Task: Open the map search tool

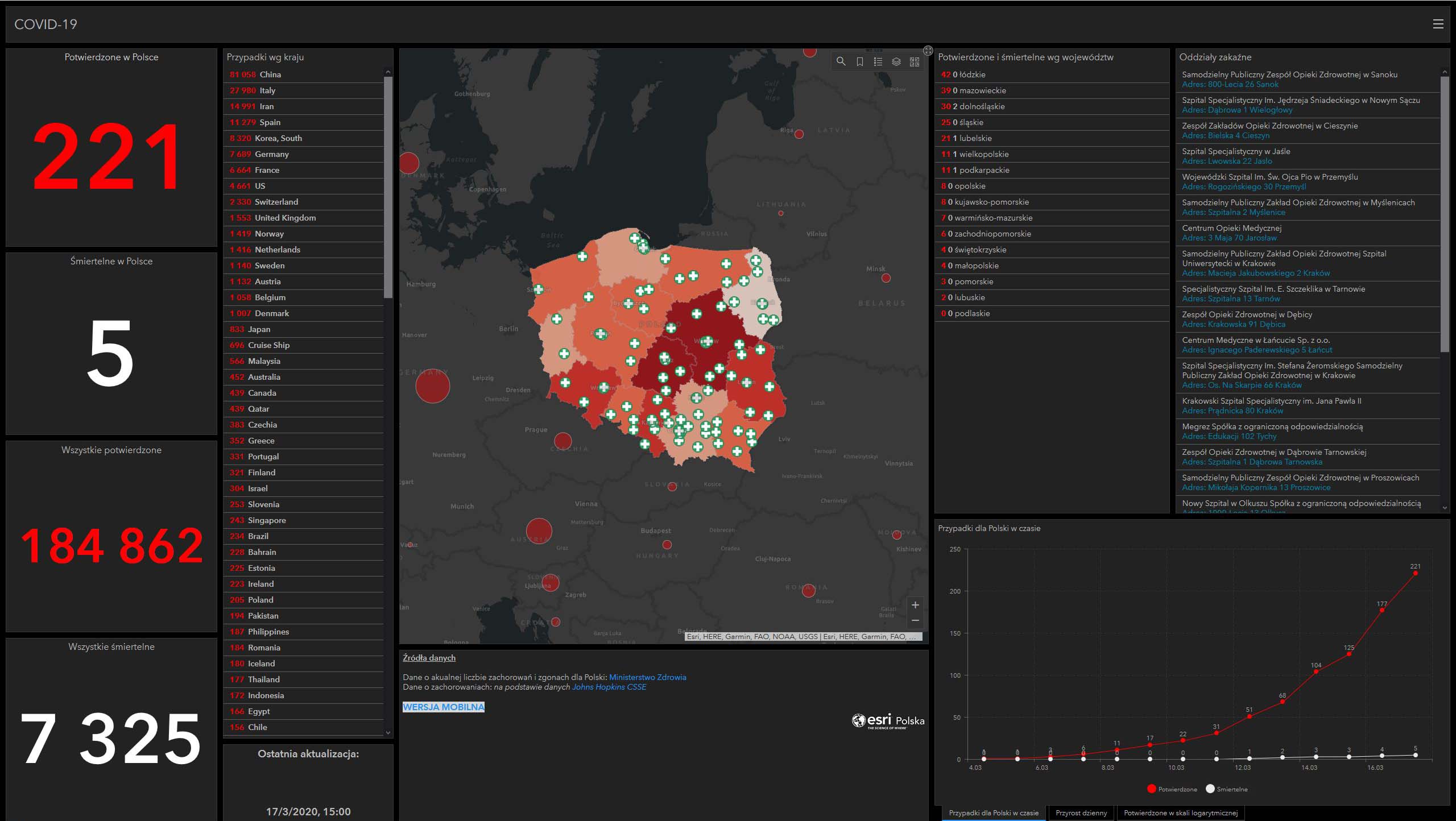Action: (841, 61)
